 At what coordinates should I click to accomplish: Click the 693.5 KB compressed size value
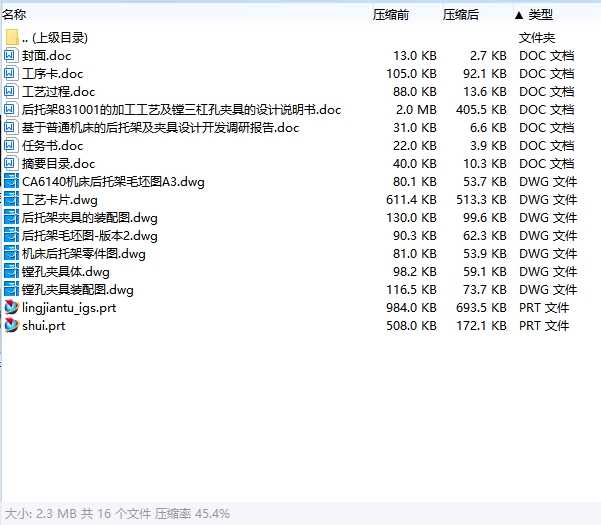pos(481,308)
